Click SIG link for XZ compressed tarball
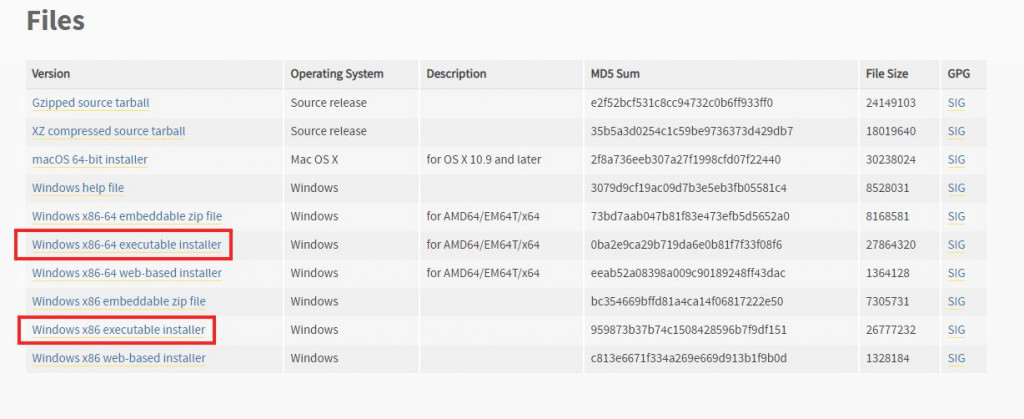The height and width of the screenshot is (419, 1024). (x=956, y=131)
